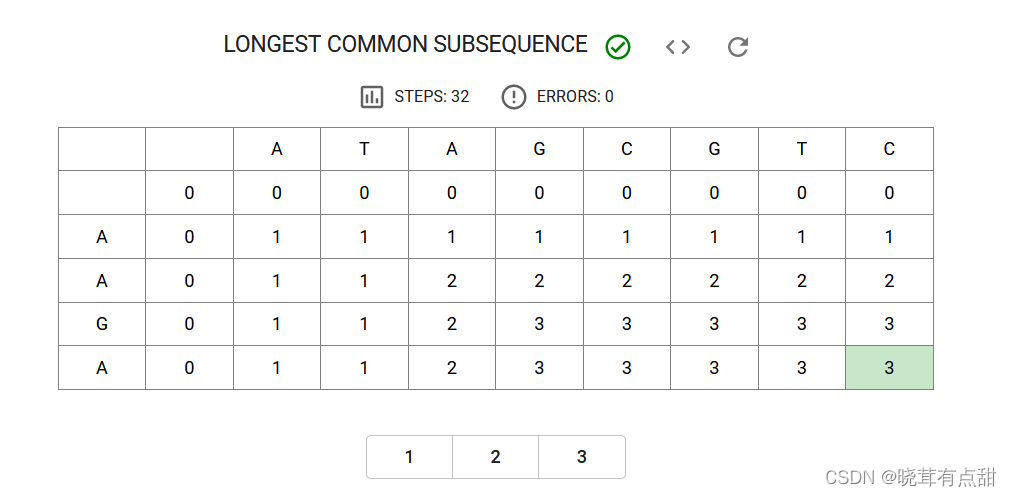The width and height of the screenshot is (1012, 497).
Task: Click the refresh restart icon
Action: point(738,47)
